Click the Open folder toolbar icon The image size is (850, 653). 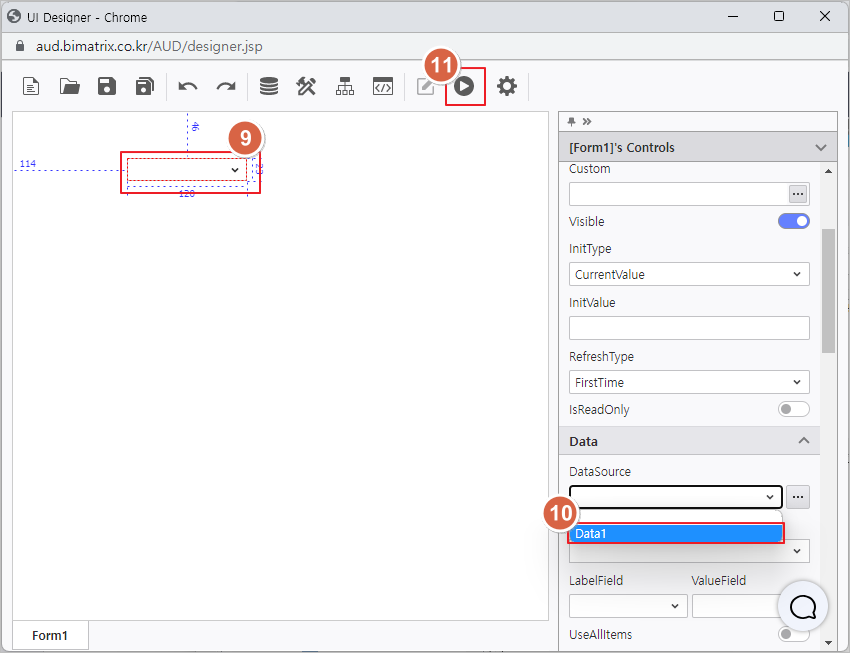pyautogui.click(x=69, y=87)
